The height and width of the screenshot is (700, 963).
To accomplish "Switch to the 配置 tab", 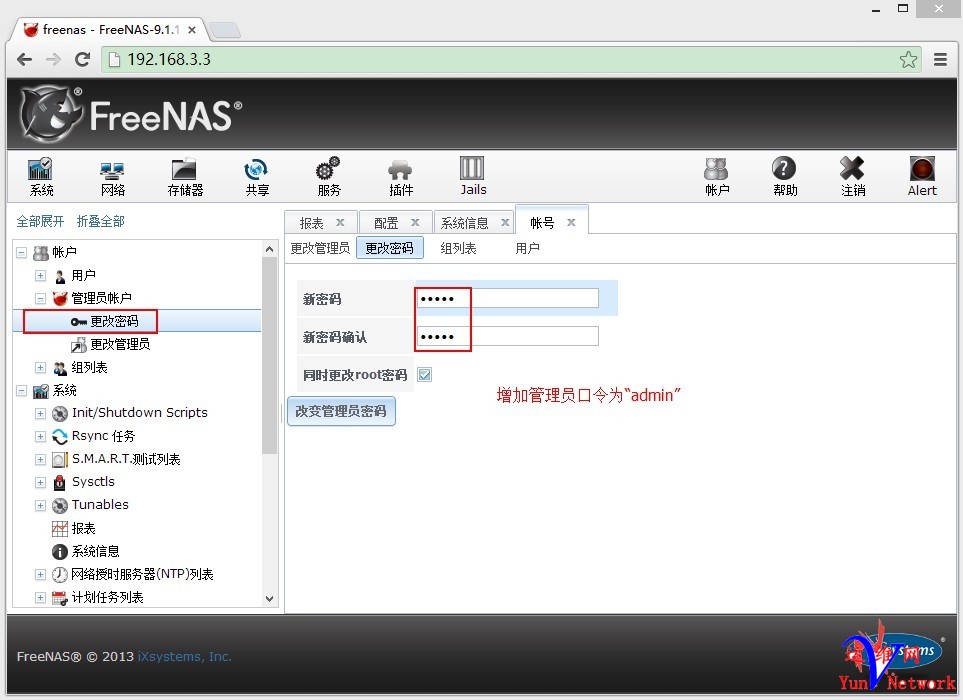I will pyautogui.click(x=386, y=223).
